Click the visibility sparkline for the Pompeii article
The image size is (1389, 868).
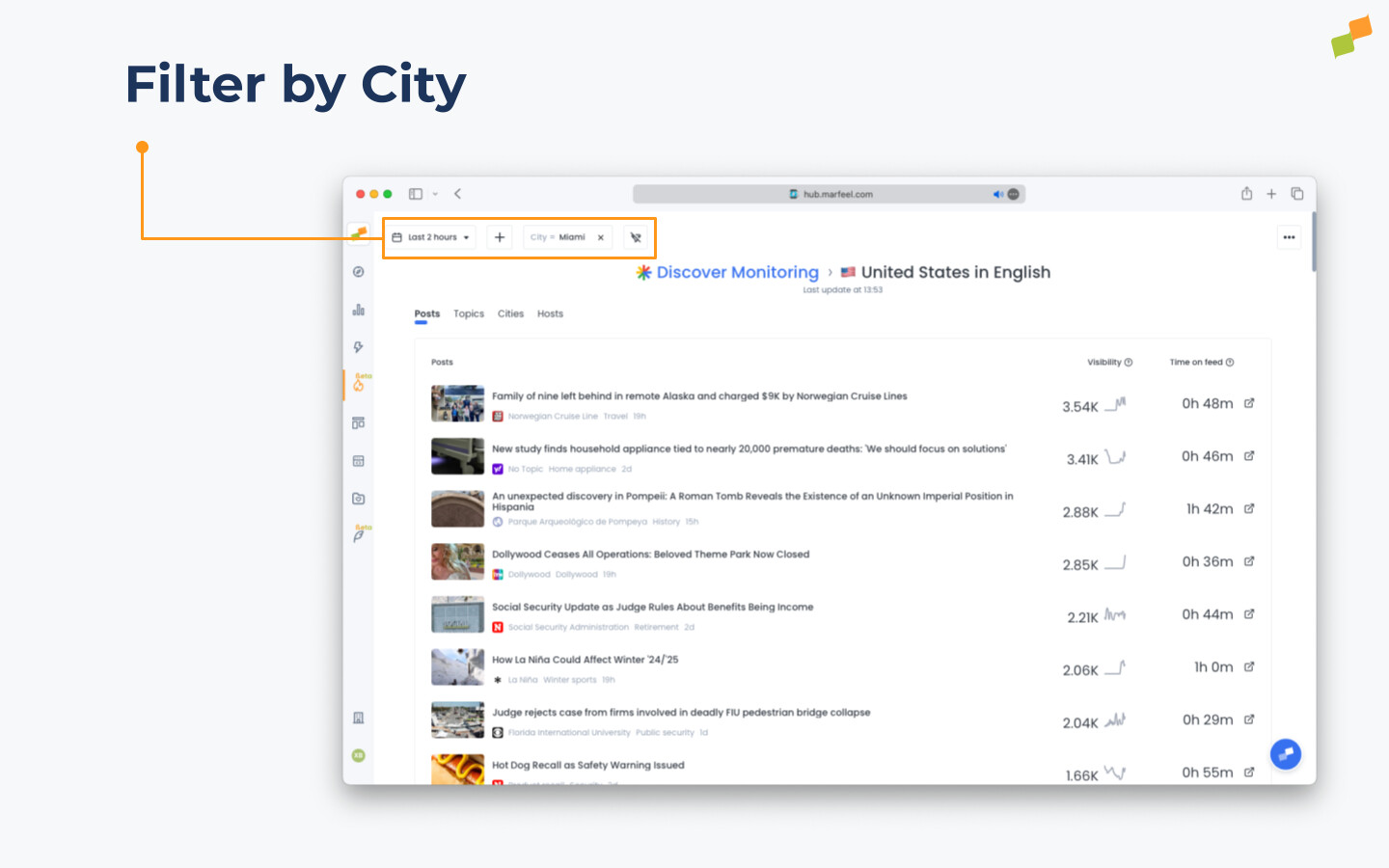(x=1116, y=508)
